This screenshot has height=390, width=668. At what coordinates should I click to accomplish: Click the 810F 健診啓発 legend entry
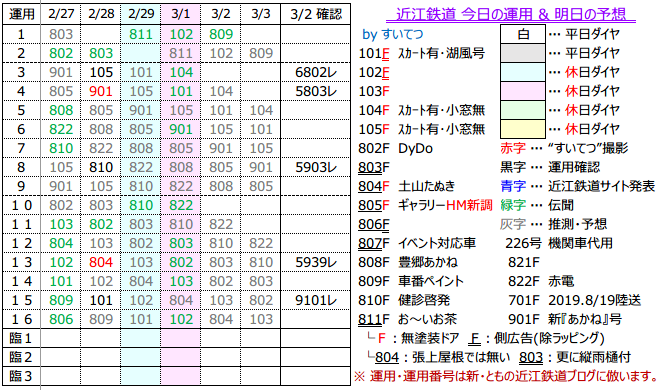pos(404,300)
